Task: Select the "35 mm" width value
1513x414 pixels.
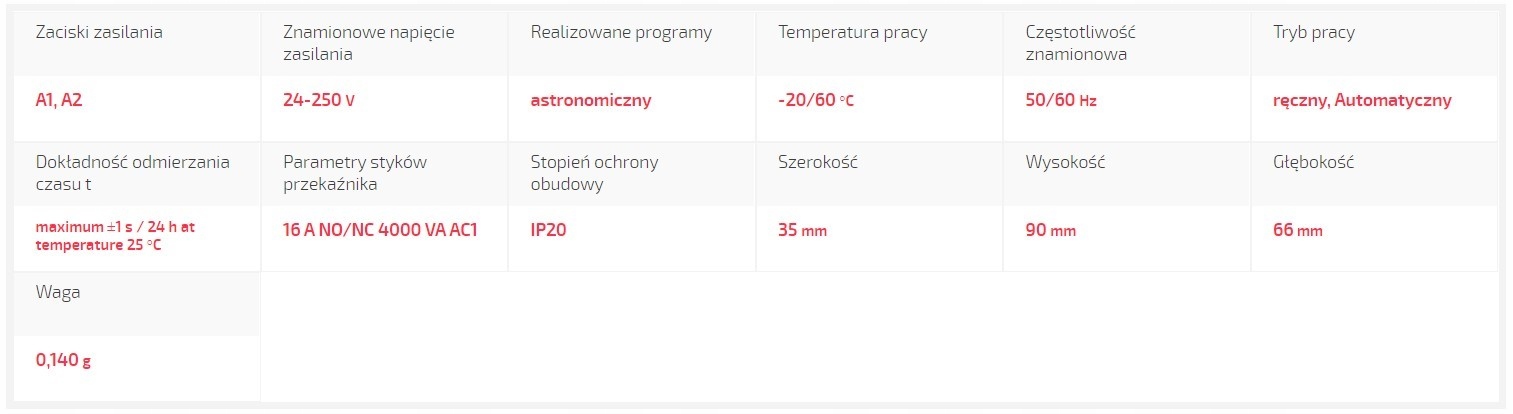Action: (803, 230)
